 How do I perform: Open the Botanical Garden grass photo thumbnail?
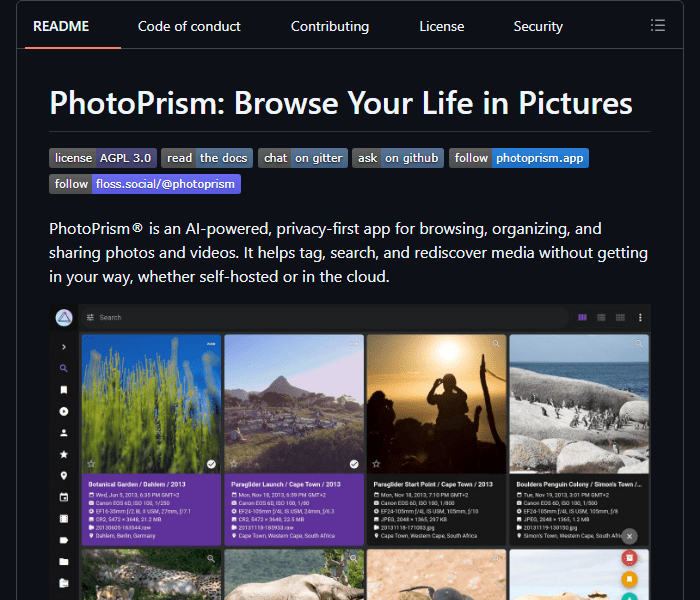coord(151,404)
